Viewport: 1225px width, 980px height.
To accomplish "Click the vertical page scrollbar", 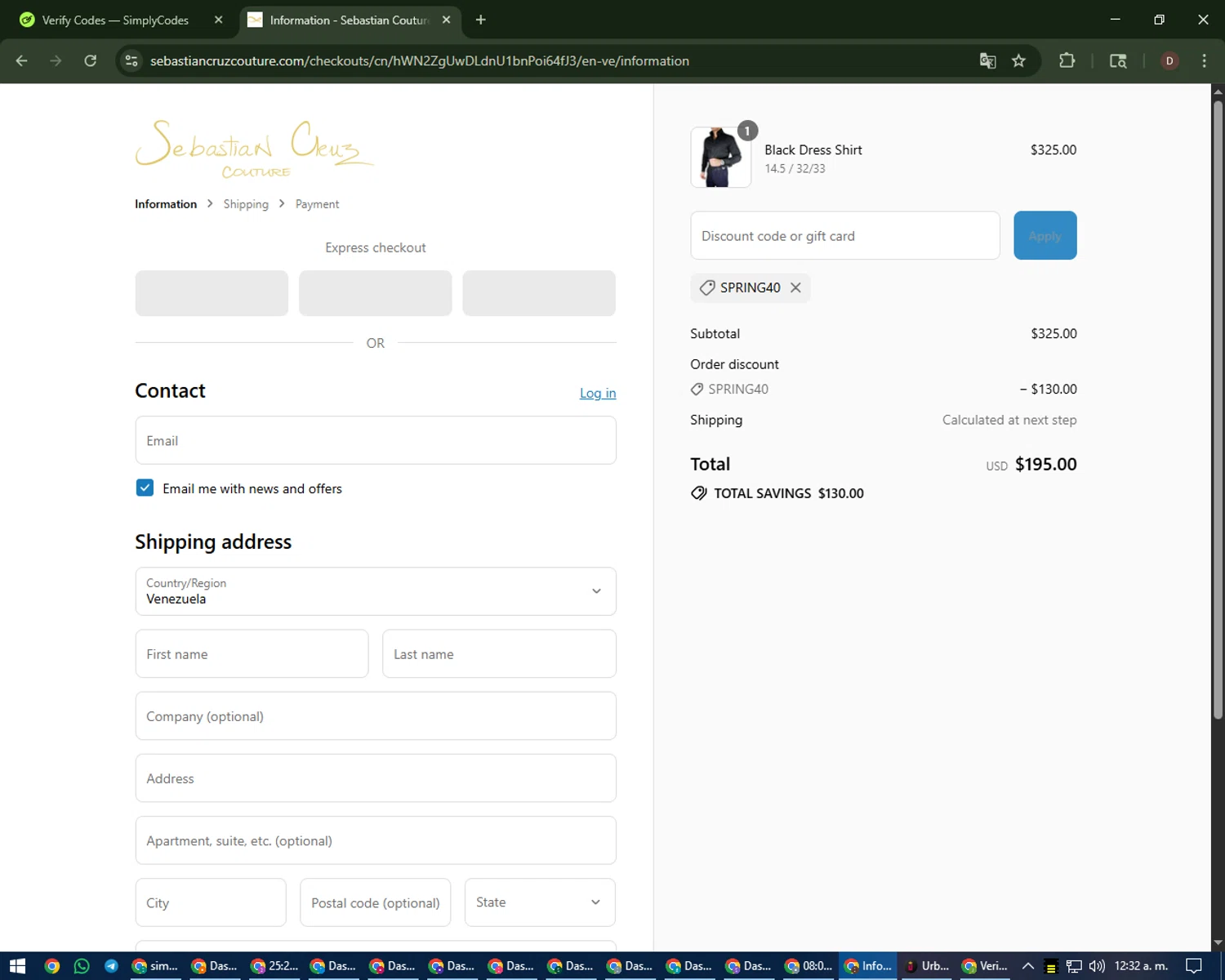I will tap(1218, 408).
